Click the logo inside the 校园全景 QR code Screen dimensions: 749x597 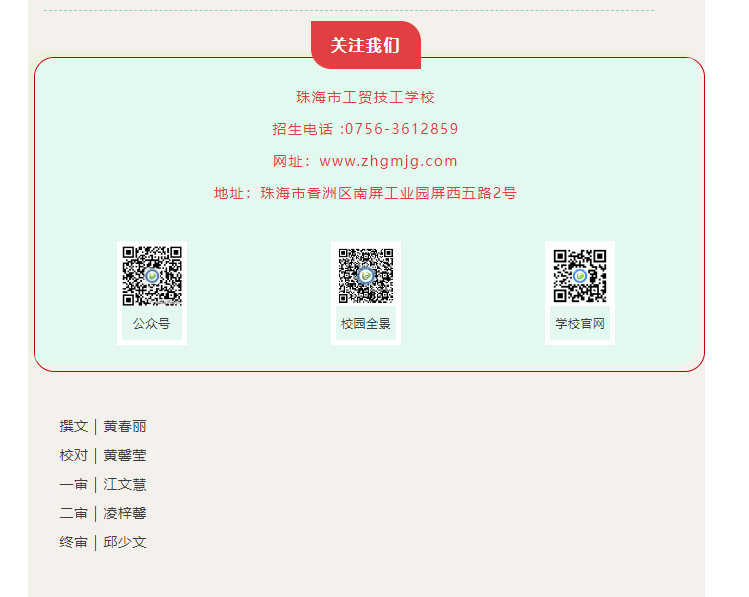pos(366,275)
